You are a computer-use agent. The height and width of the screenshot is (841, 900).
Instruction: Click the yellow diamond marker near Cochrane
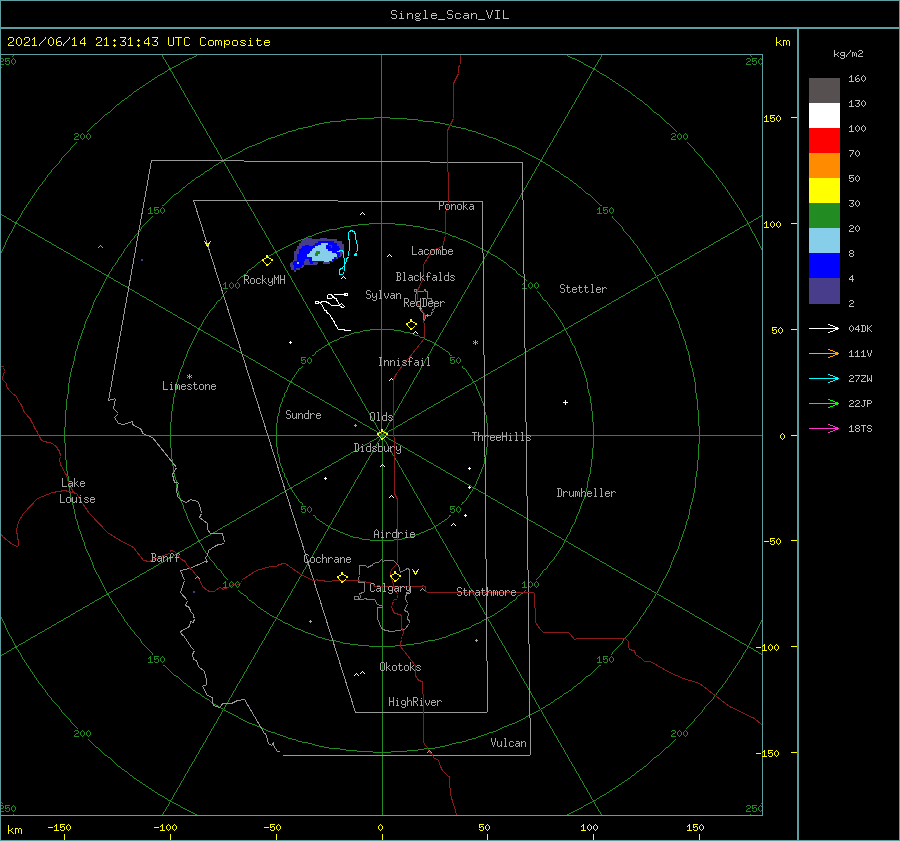coord(342,577)
